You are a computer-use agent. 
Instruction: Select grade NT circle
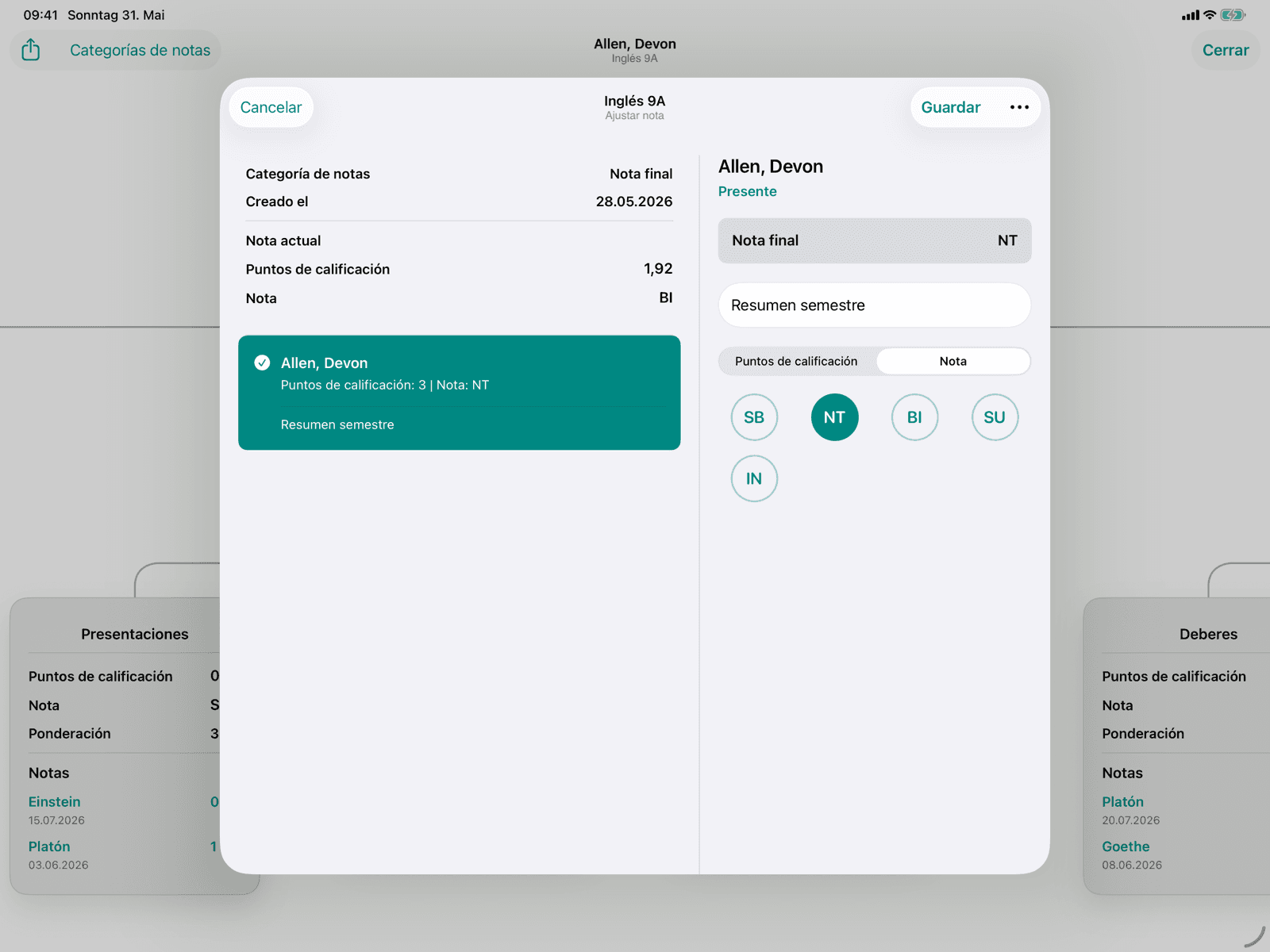pos(834,417)
